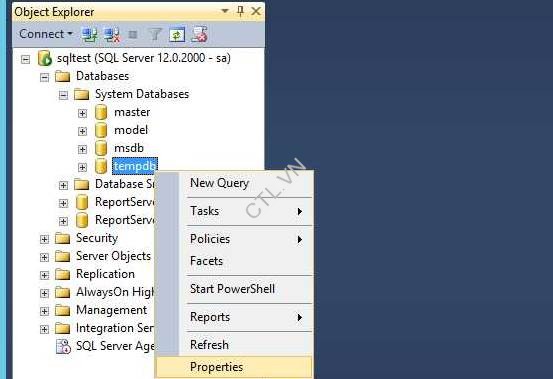Click the Refresh toolbar icon
Screen dimensions: 553x379
coord(177,35)
